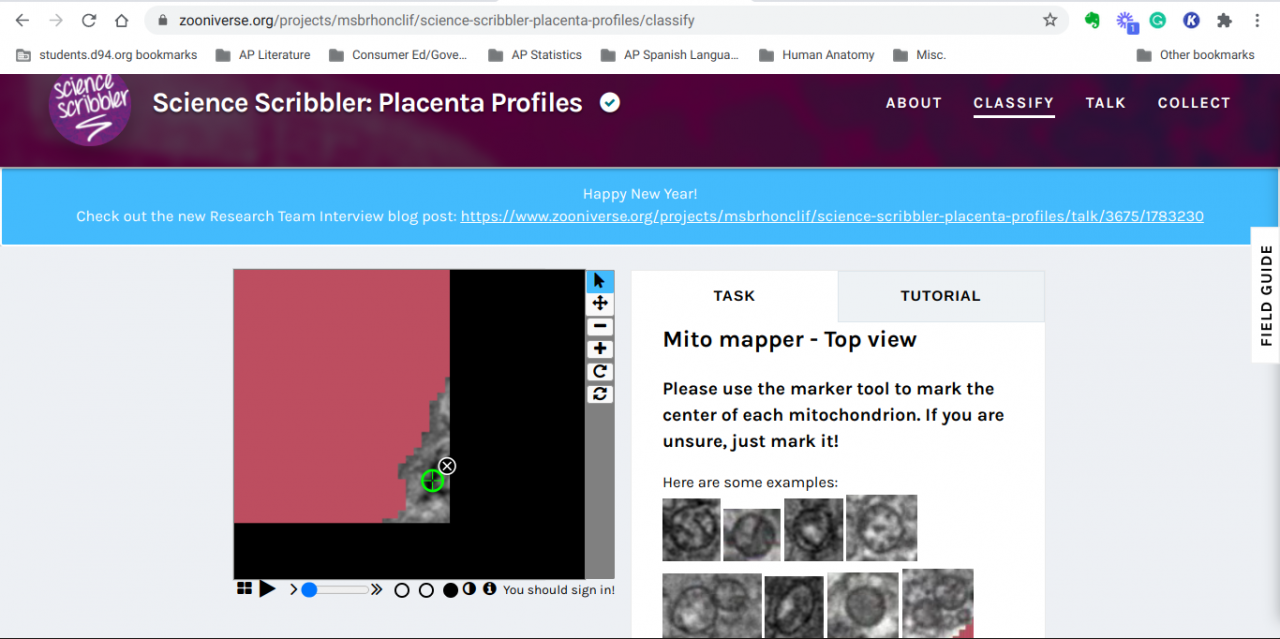Open the Evernote elephant extension
Viewport: 1280px width, 639px height.
pyautogui.click(x=1092, y=20)
